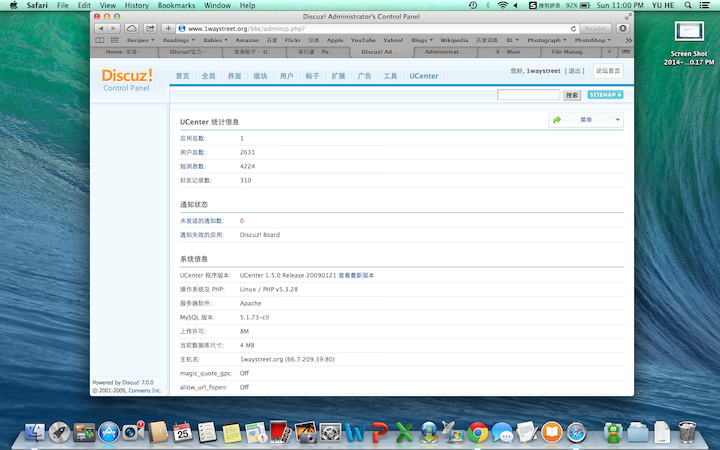The height and width of the screenshot is (450, 720).
Task: Click Safari's back navigation arrow
Action: coord(101,28)
